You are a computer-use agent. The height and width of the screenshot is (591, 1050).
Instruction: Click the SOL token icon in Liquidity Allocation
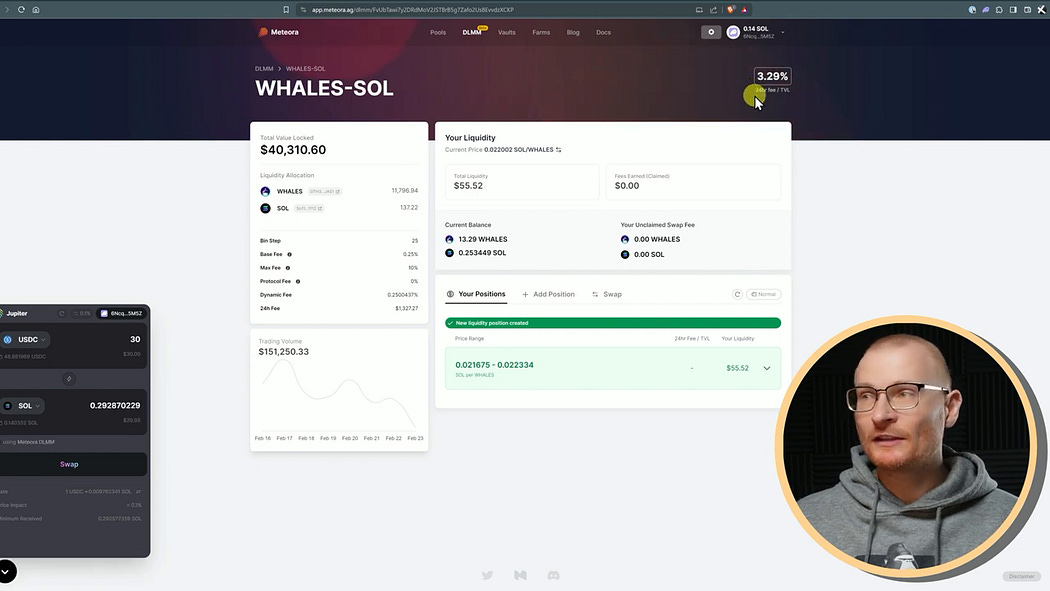(265, 208)
